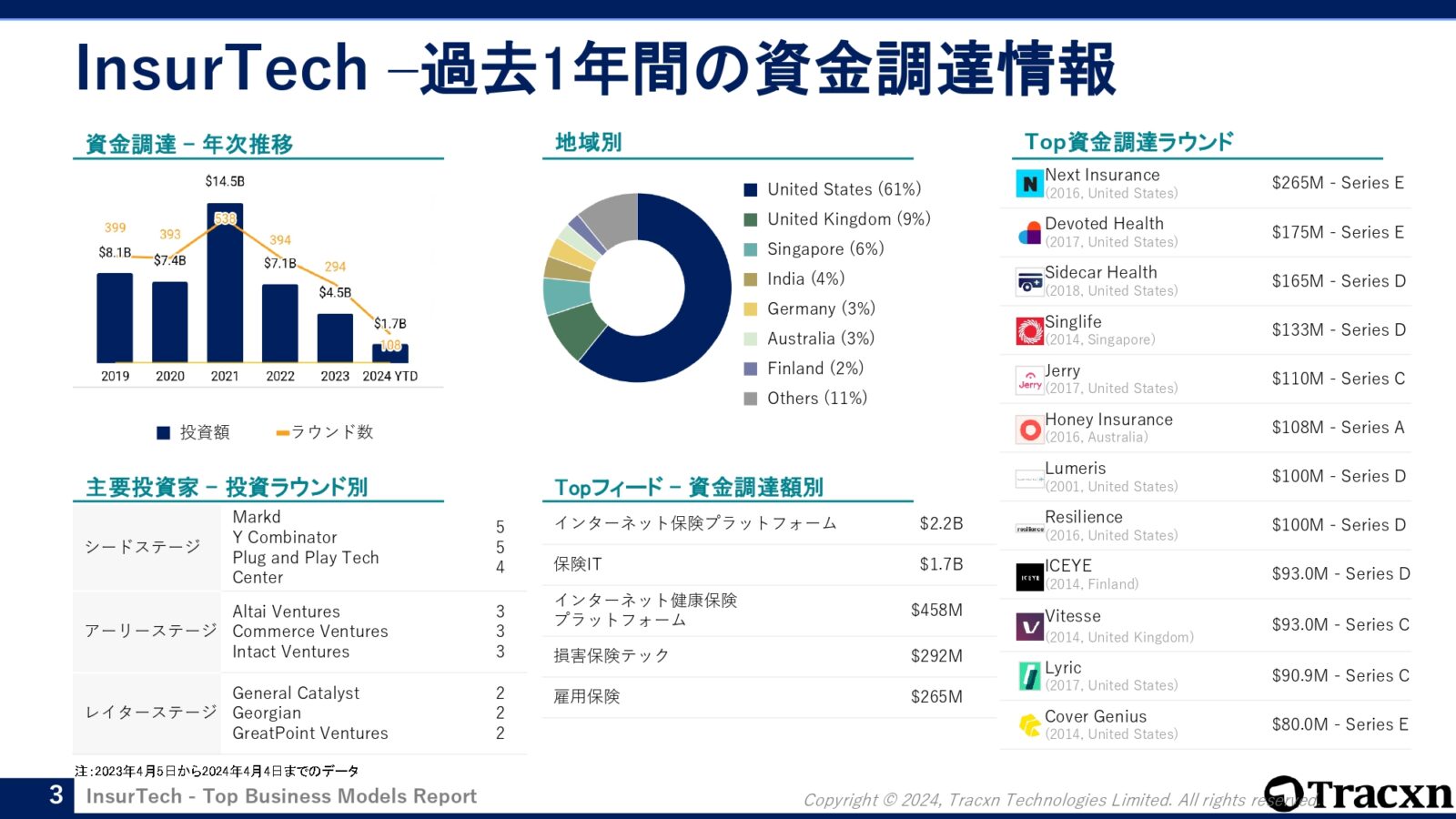Image resolution: width=1456 pixels, height=819 pixels.
Task: Click '$265M - Series E' funding amount
Action: [1338, 183]
